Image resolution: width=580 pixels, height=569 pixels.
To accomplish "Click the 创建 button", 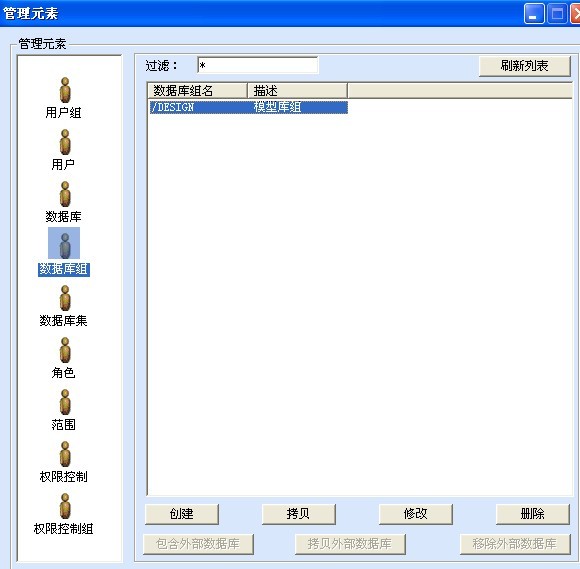I will point(182,514).
